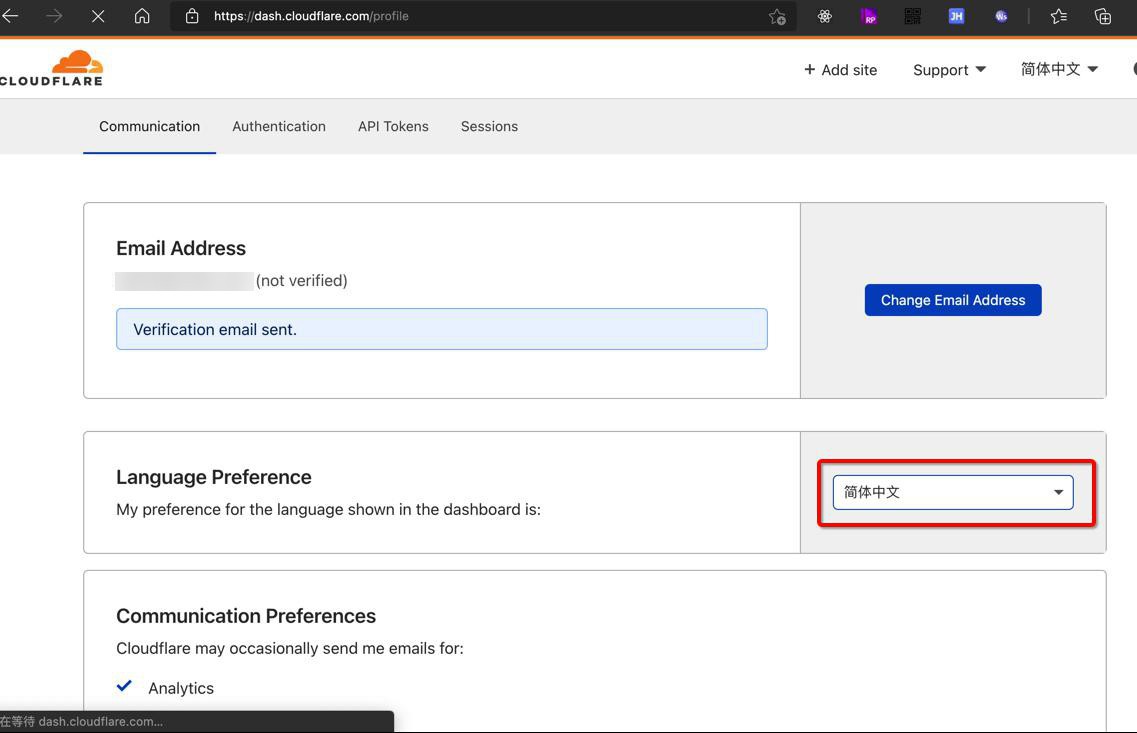Open the browser collections icon
Screen dimensions: 1137x733
point(1103,16)
